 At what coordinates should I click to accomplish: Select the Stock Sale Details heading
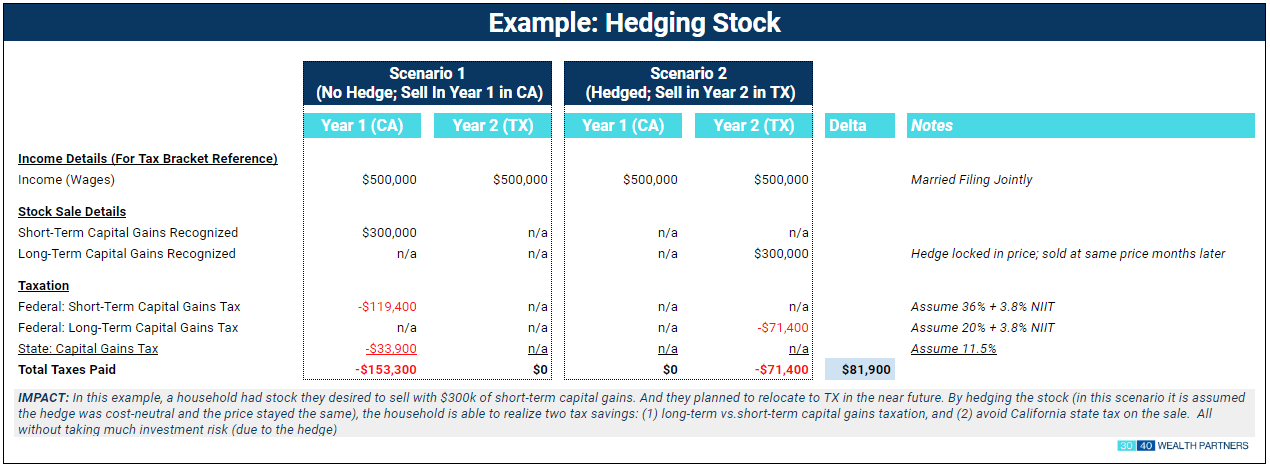pyautogui.click(x=72, y=212)
